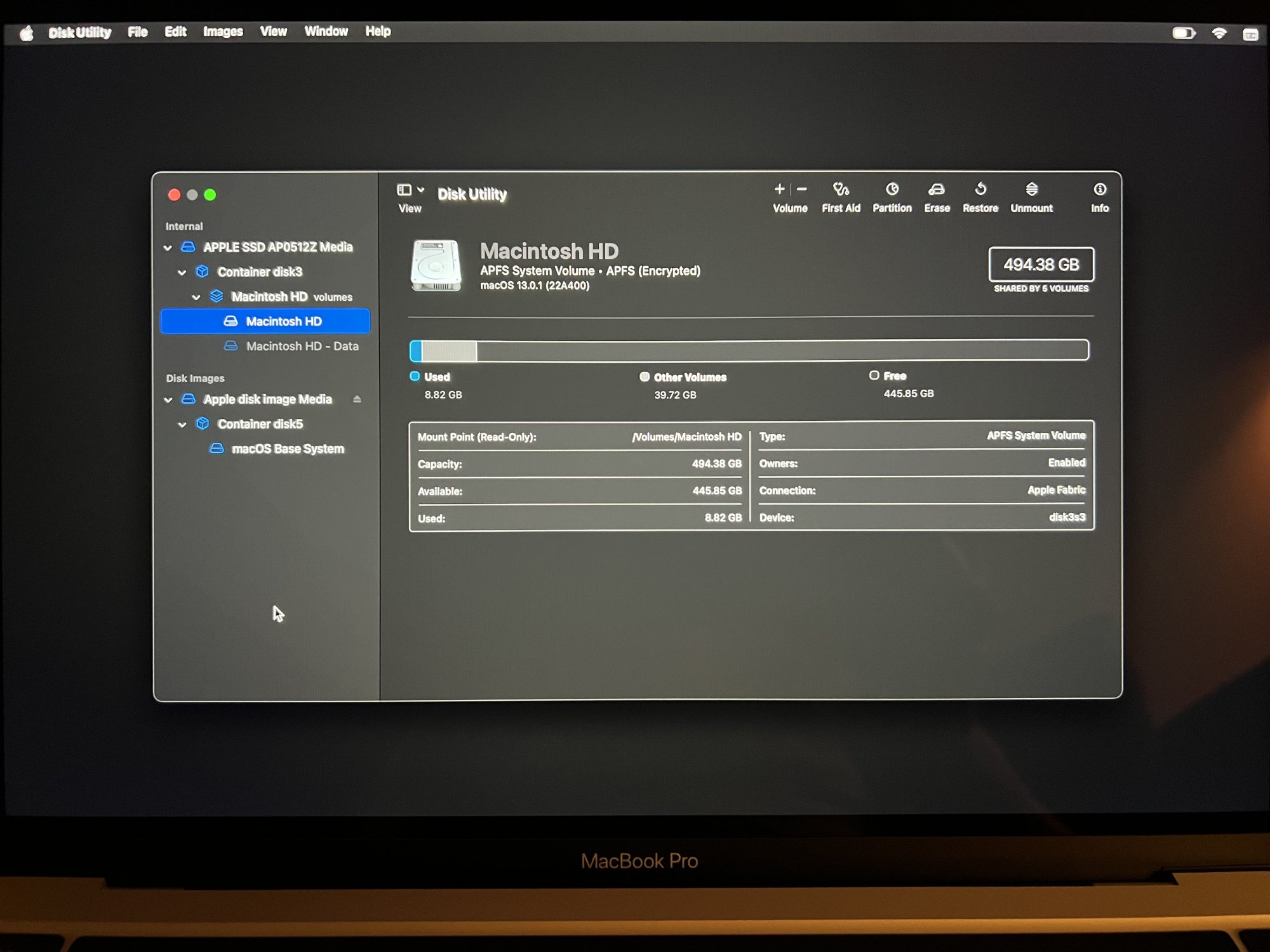Click the Other Volumes segment of usage bar
This screenshot has height=952, width=1270.
(x=450, y=351)
